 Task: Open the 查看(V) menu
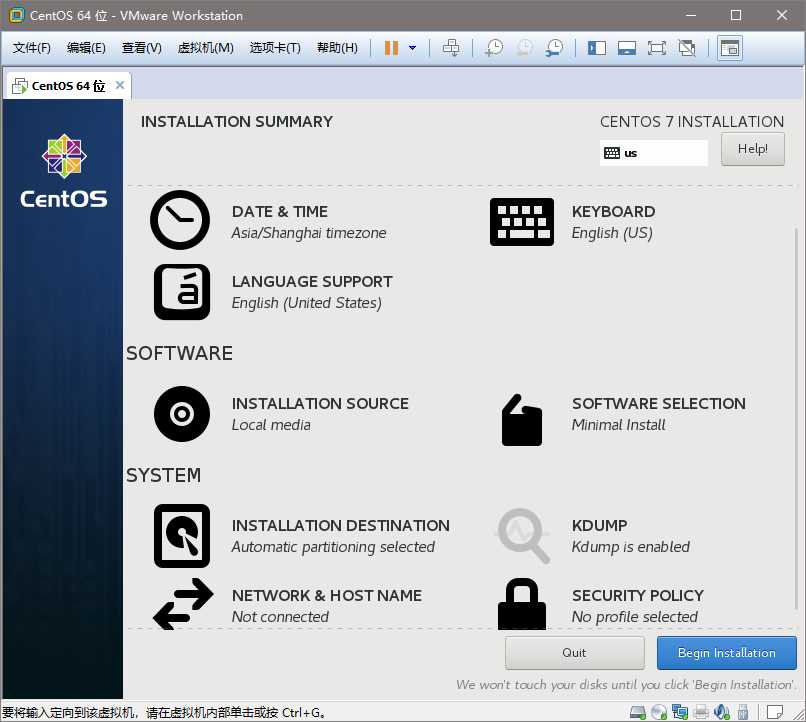[141, 48]
